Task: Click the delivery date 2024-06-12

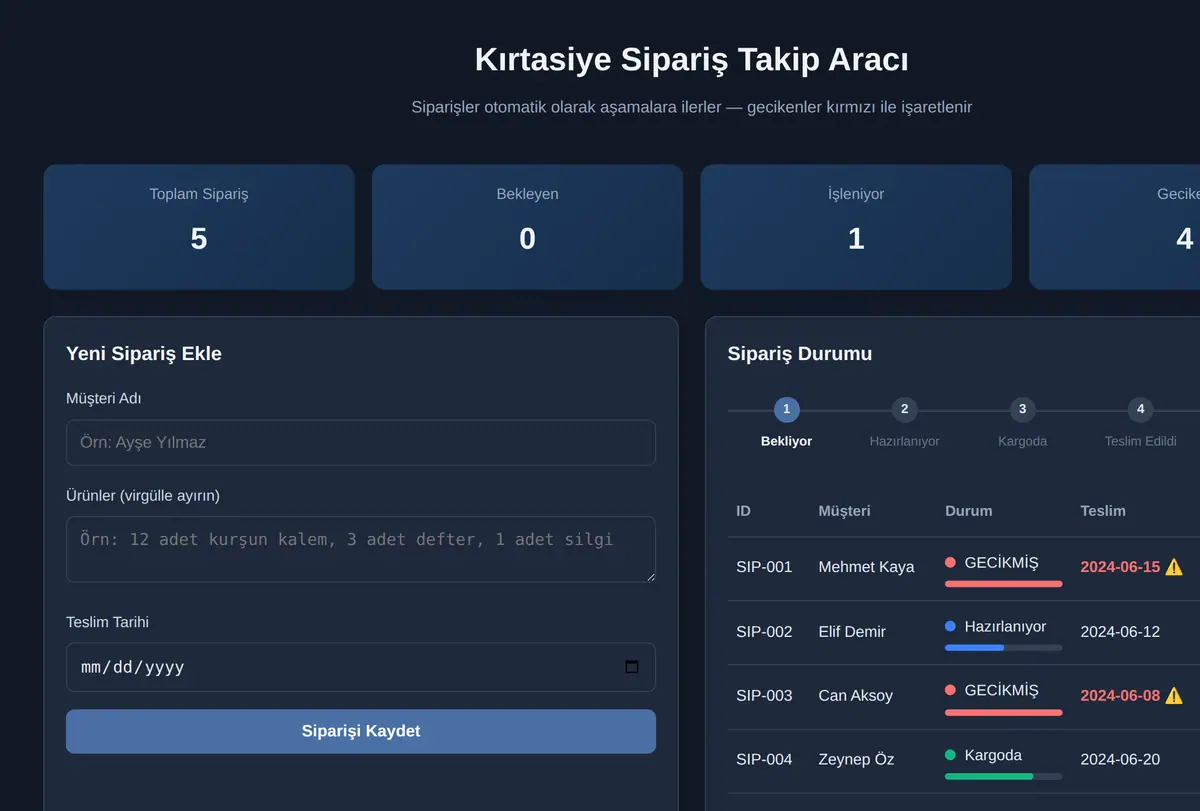Action: tap(1120, 631)
